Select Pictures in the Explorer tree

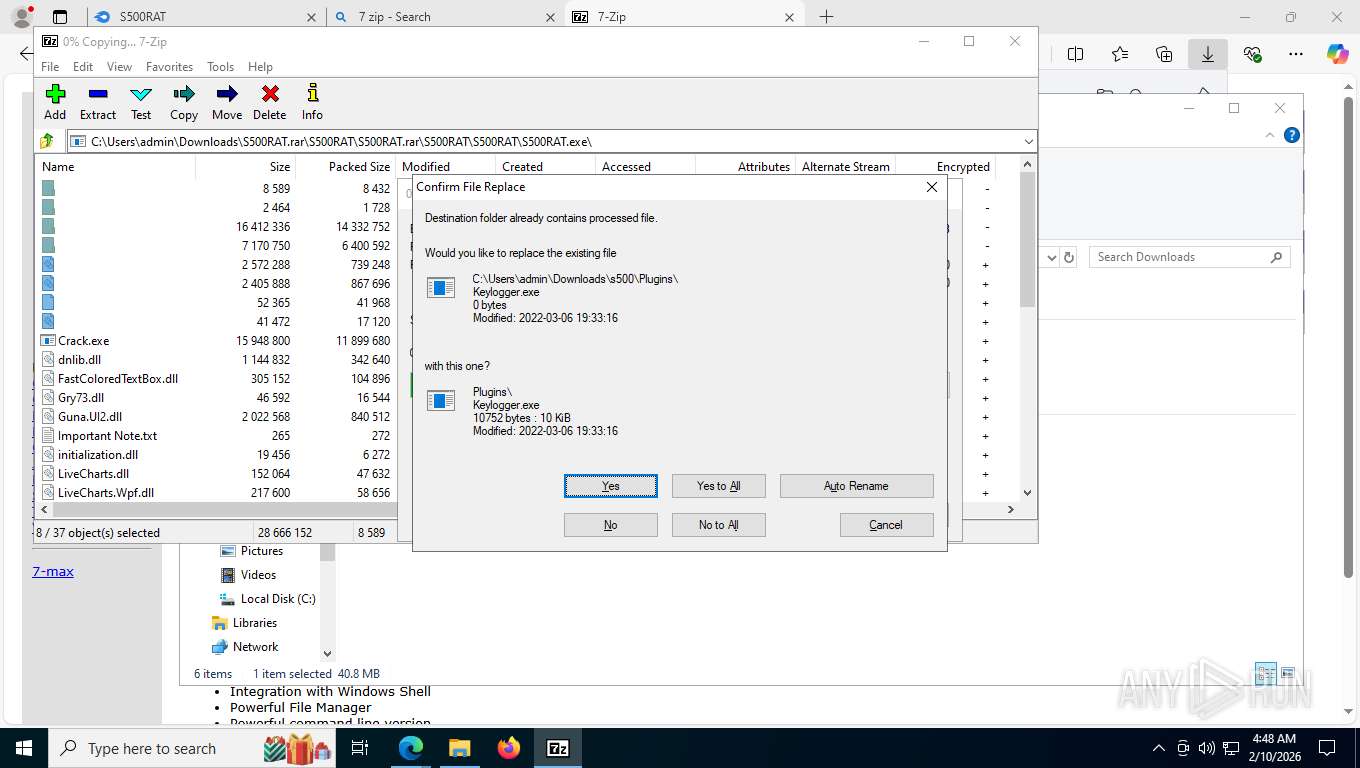(262, 551)
